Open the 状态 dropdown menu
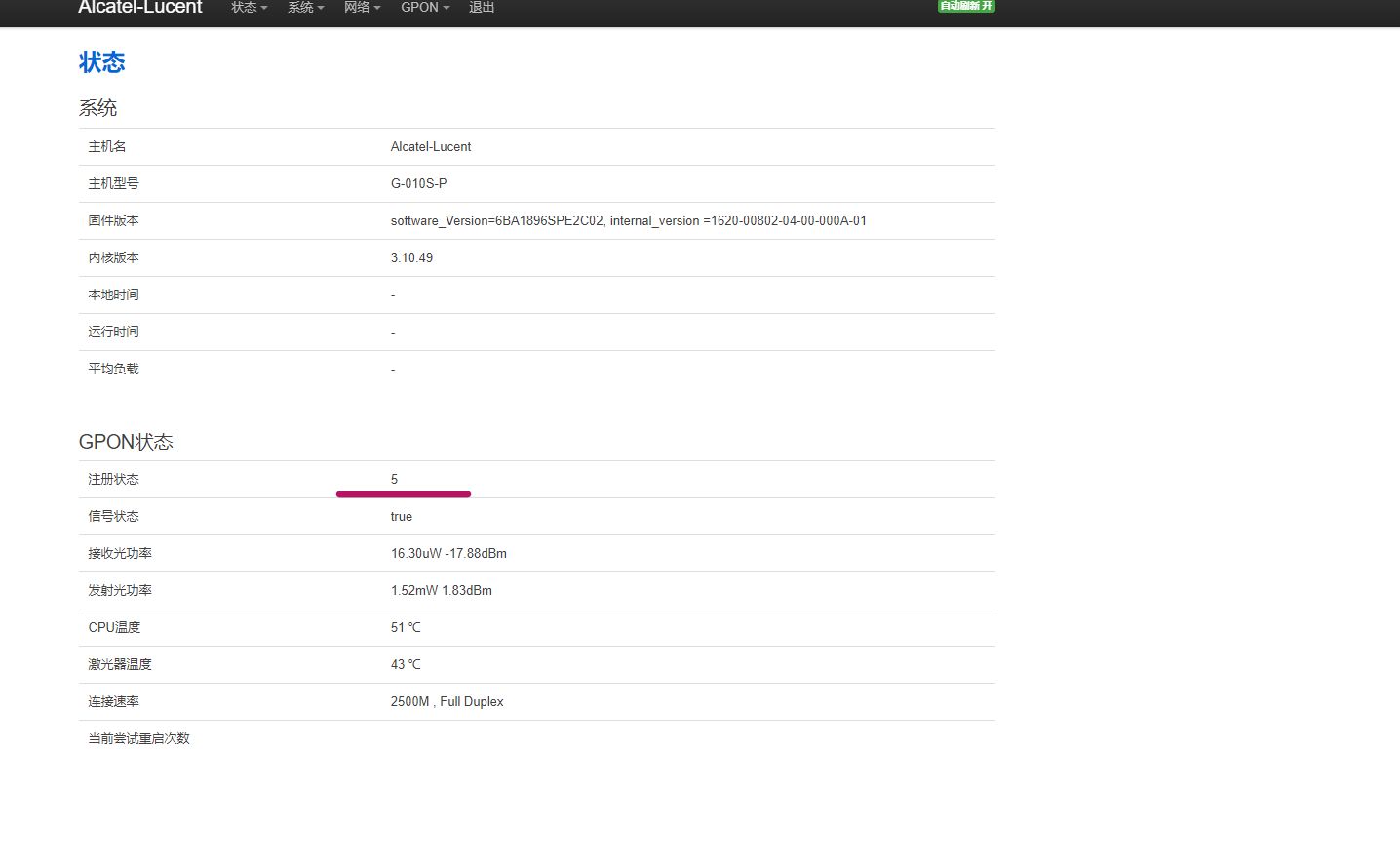 [x=249, y=8]
